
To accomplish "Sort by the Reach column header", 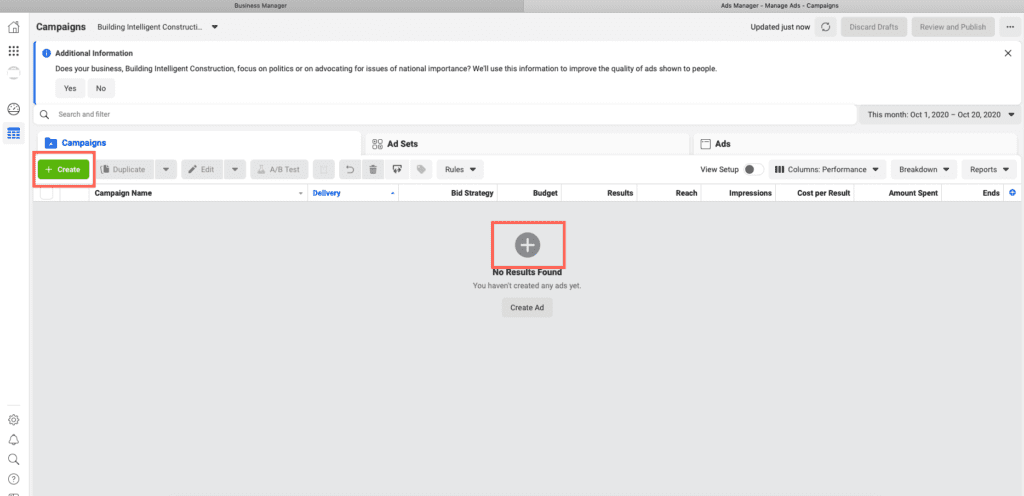I will coord(669,193).
